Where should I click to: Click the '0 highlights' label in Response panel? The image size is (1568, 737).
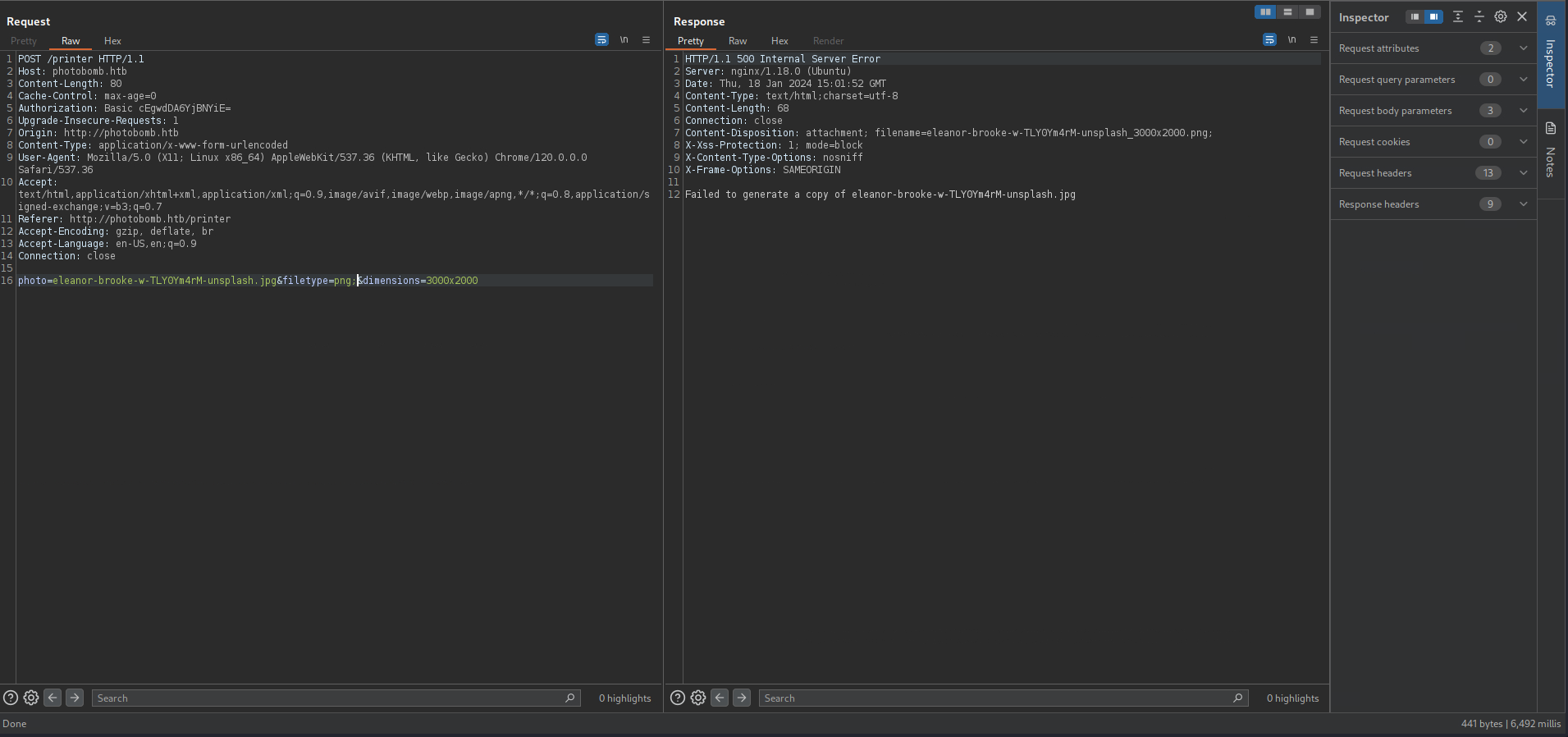pos(1292,698)
